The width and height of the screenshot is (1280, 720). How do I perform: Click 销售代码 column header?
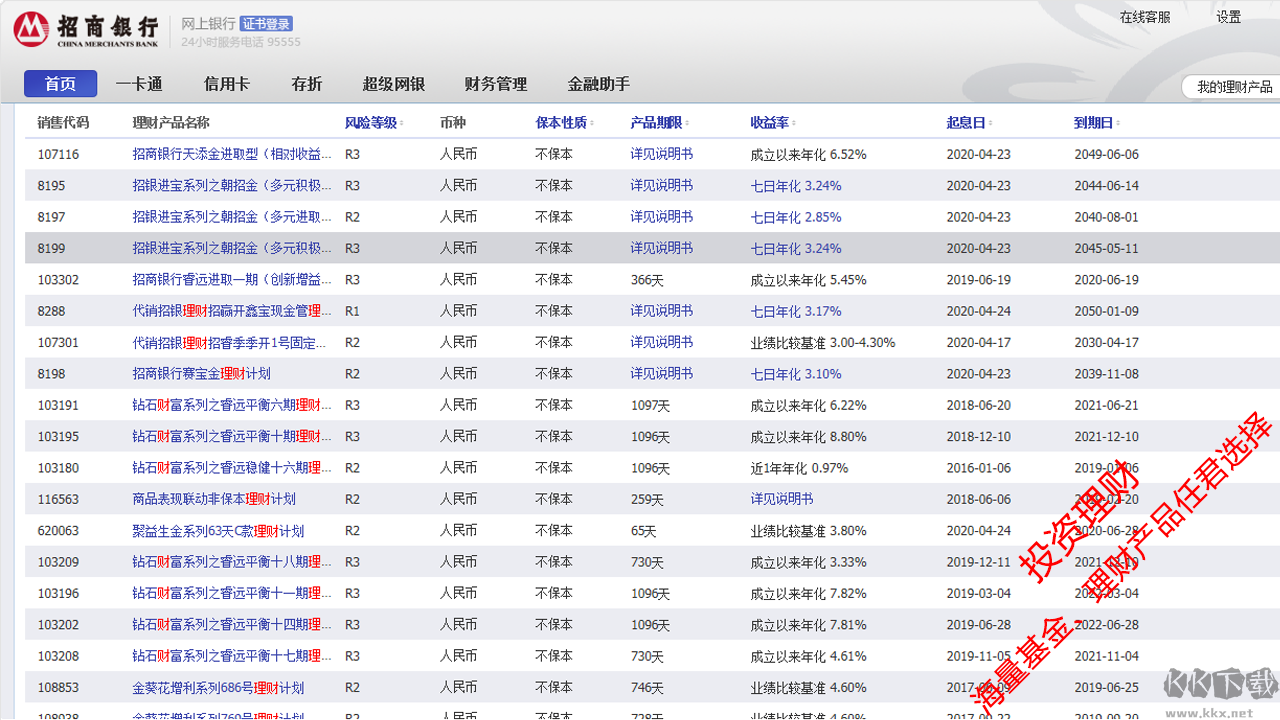click(63, 123)
